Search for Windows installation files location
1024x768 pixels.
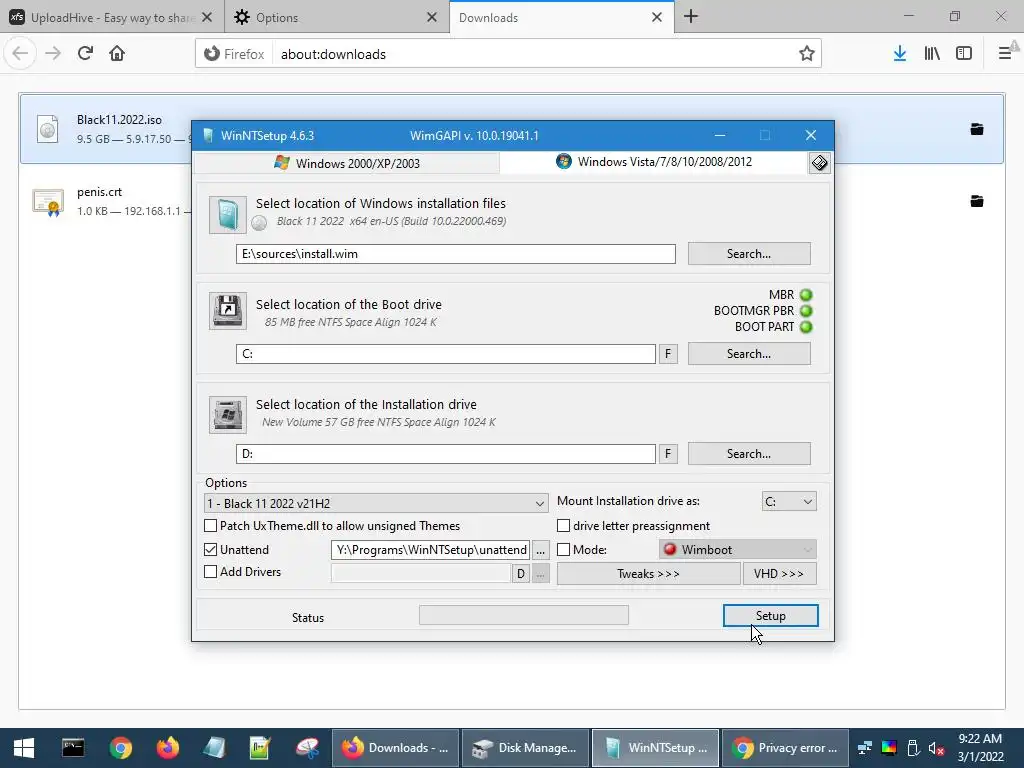coord(749,253)
